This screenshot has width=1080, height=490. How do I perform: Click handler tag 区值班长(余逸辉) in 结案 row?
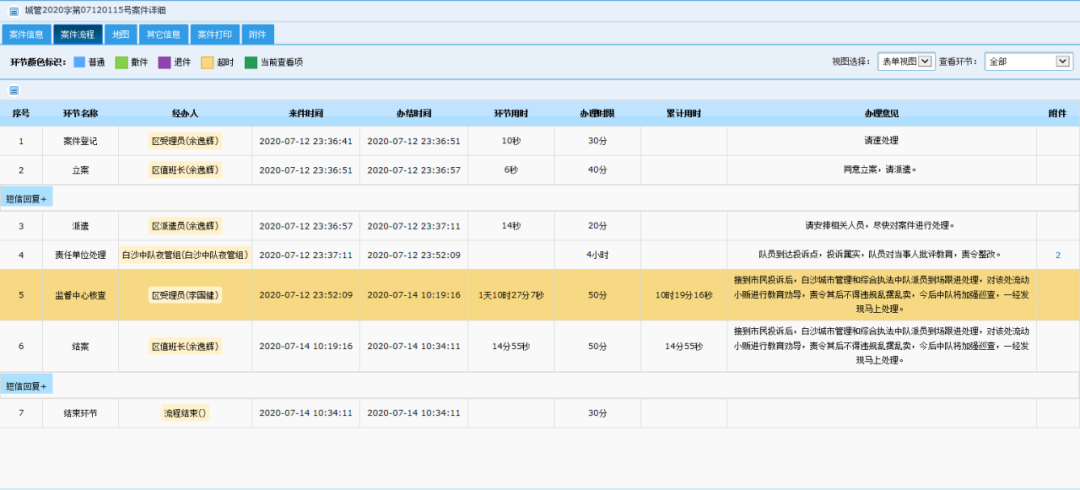185,346
